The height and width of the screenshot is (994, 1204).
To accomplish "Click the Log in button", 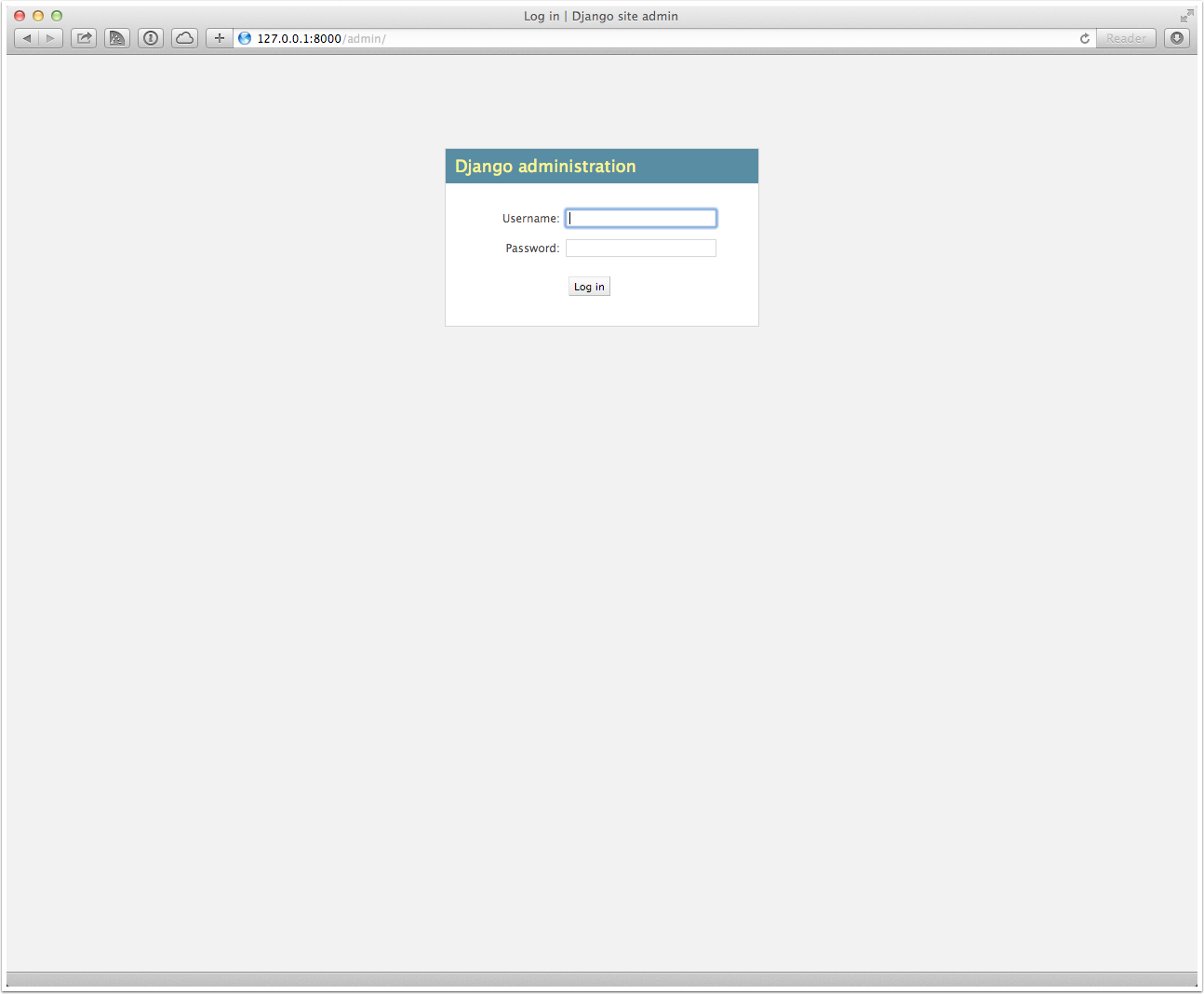I will coord(589,287).
